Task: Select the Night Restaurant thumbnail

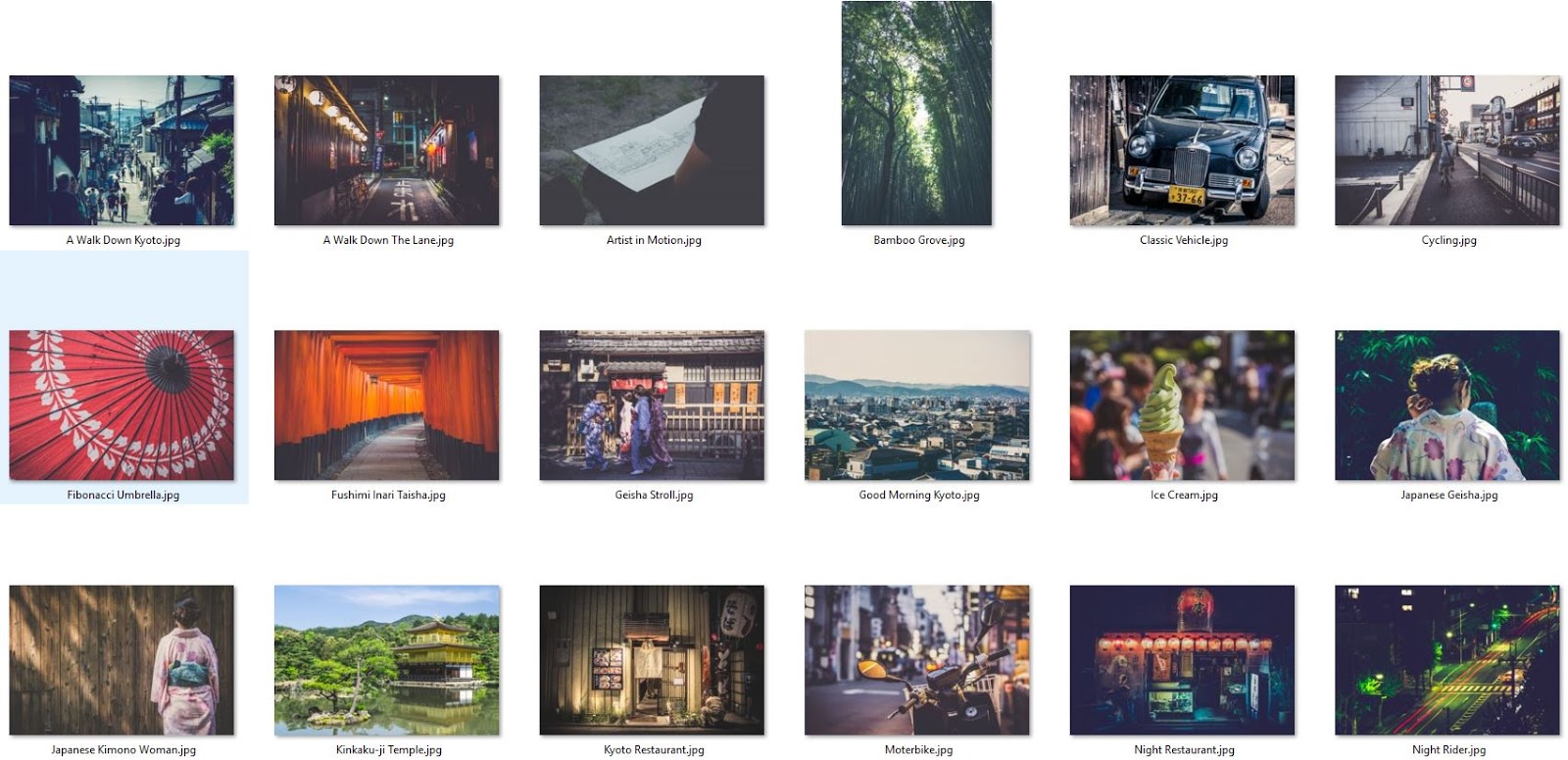Action: click(x=1182, y=660)
